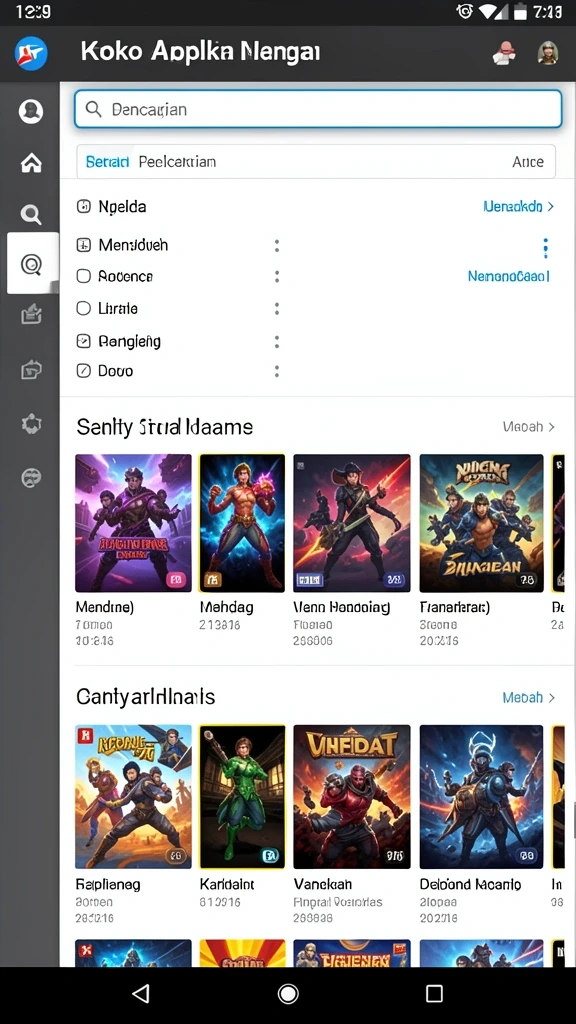This screenshot has width=576, height=1024.
Task: Click the Tranarkran title text
Action: click(x=455, y=607)
